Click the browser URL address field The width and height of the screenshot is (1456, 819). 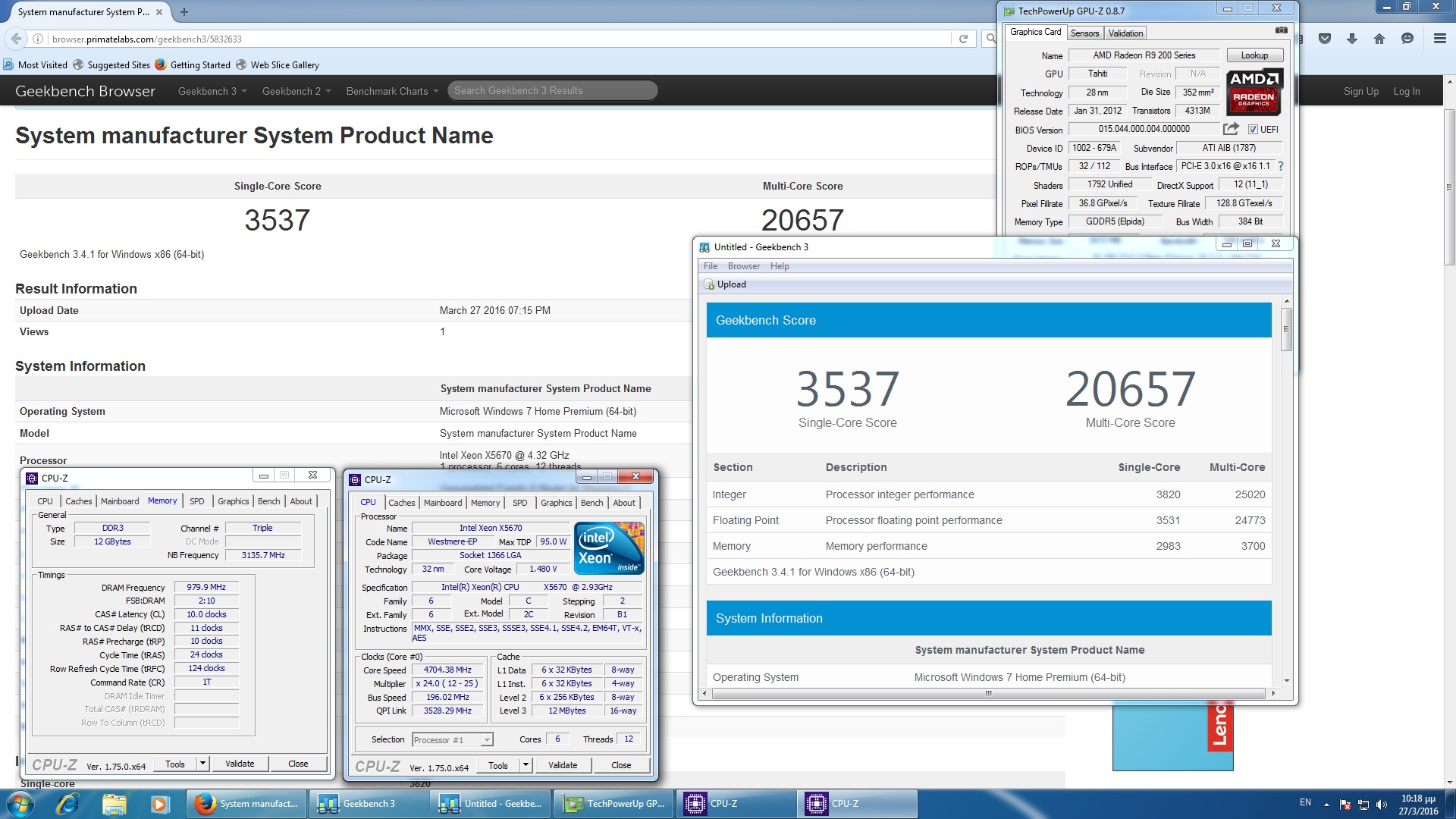coord(500,39)
